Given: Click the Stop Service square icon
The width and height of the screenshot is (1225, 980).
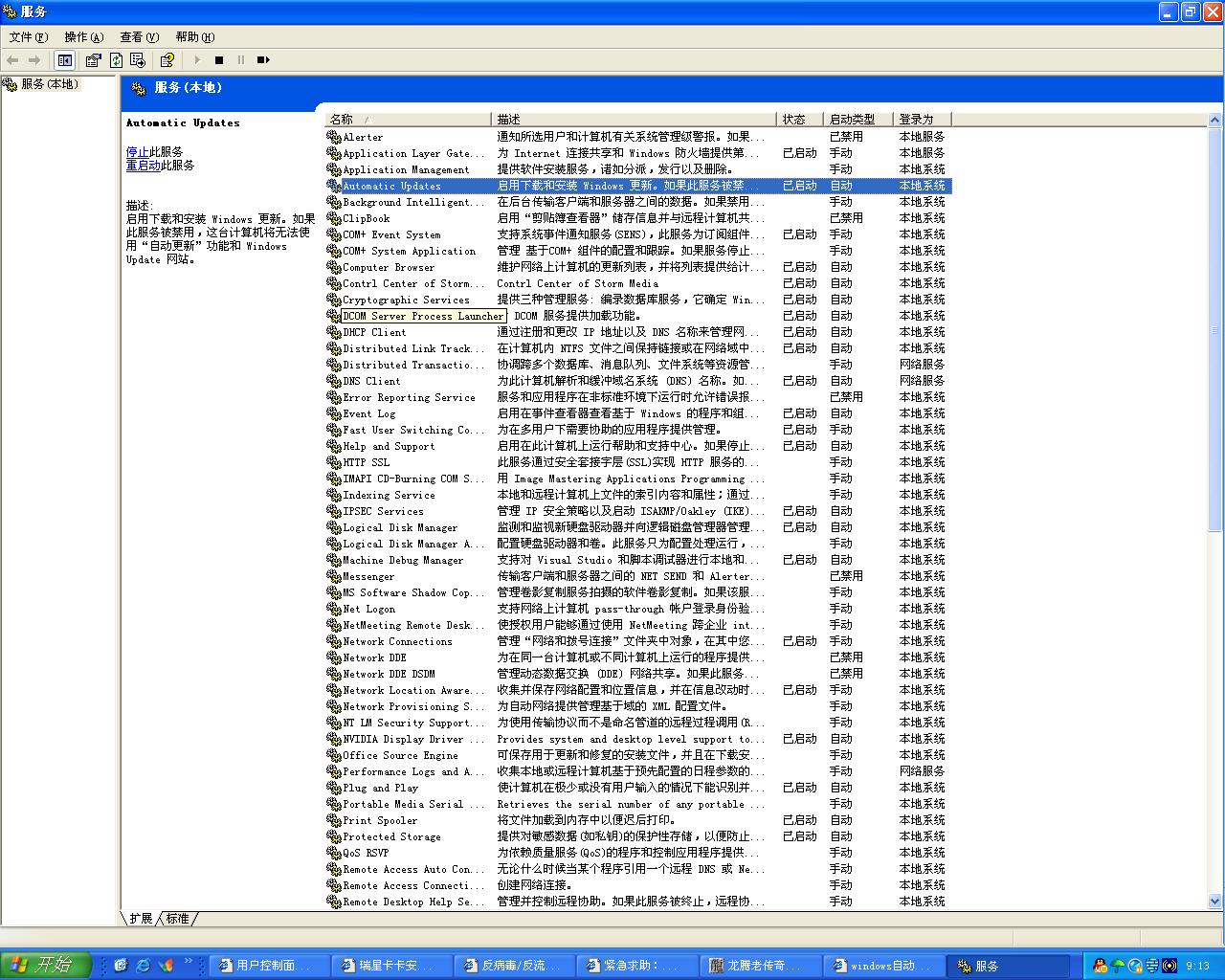Looking at the screenshot, I should [x=219, y=60].
